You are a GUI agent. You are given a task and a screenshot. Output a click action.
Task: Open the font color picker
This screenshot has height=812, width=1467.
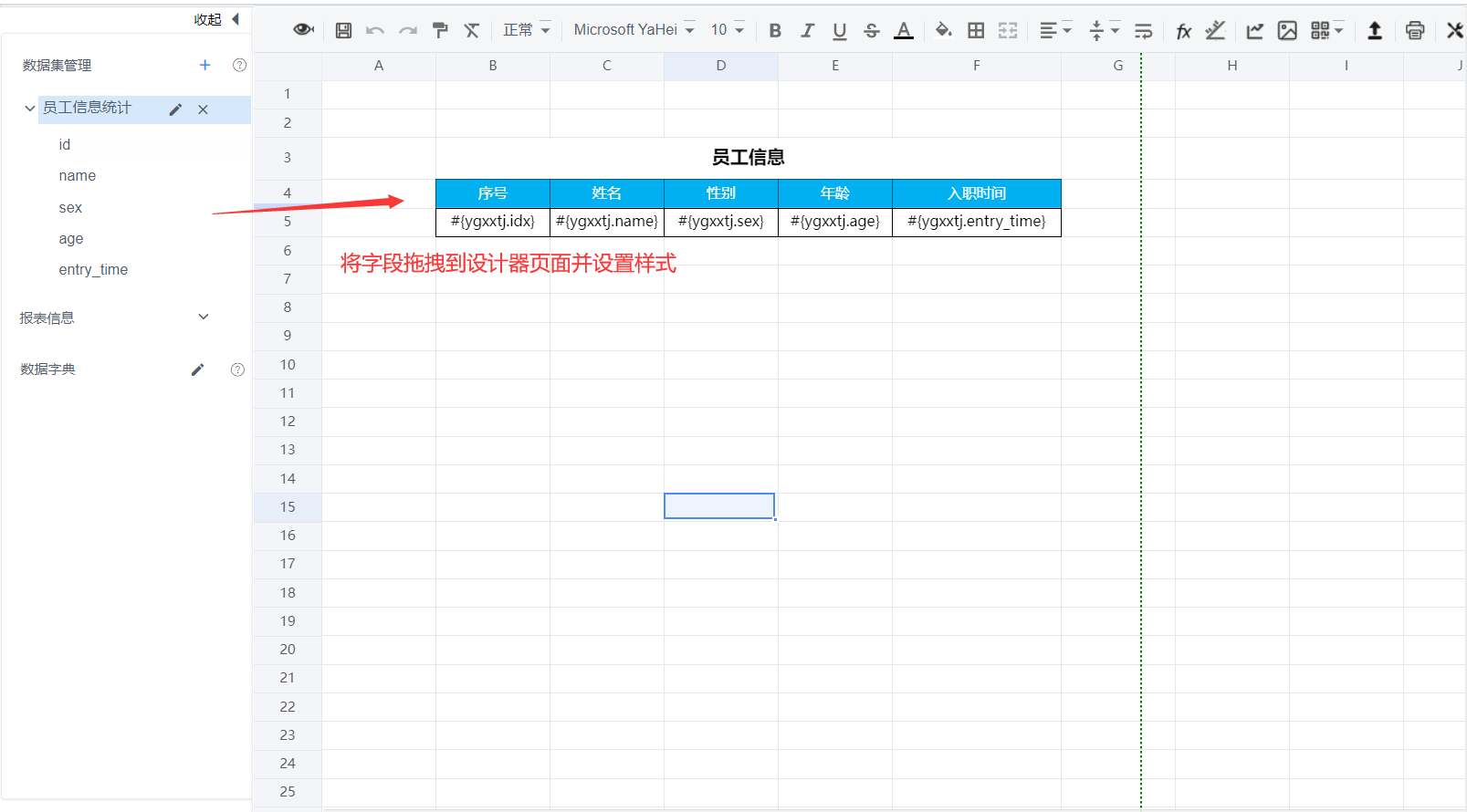[x=904, y=30]
